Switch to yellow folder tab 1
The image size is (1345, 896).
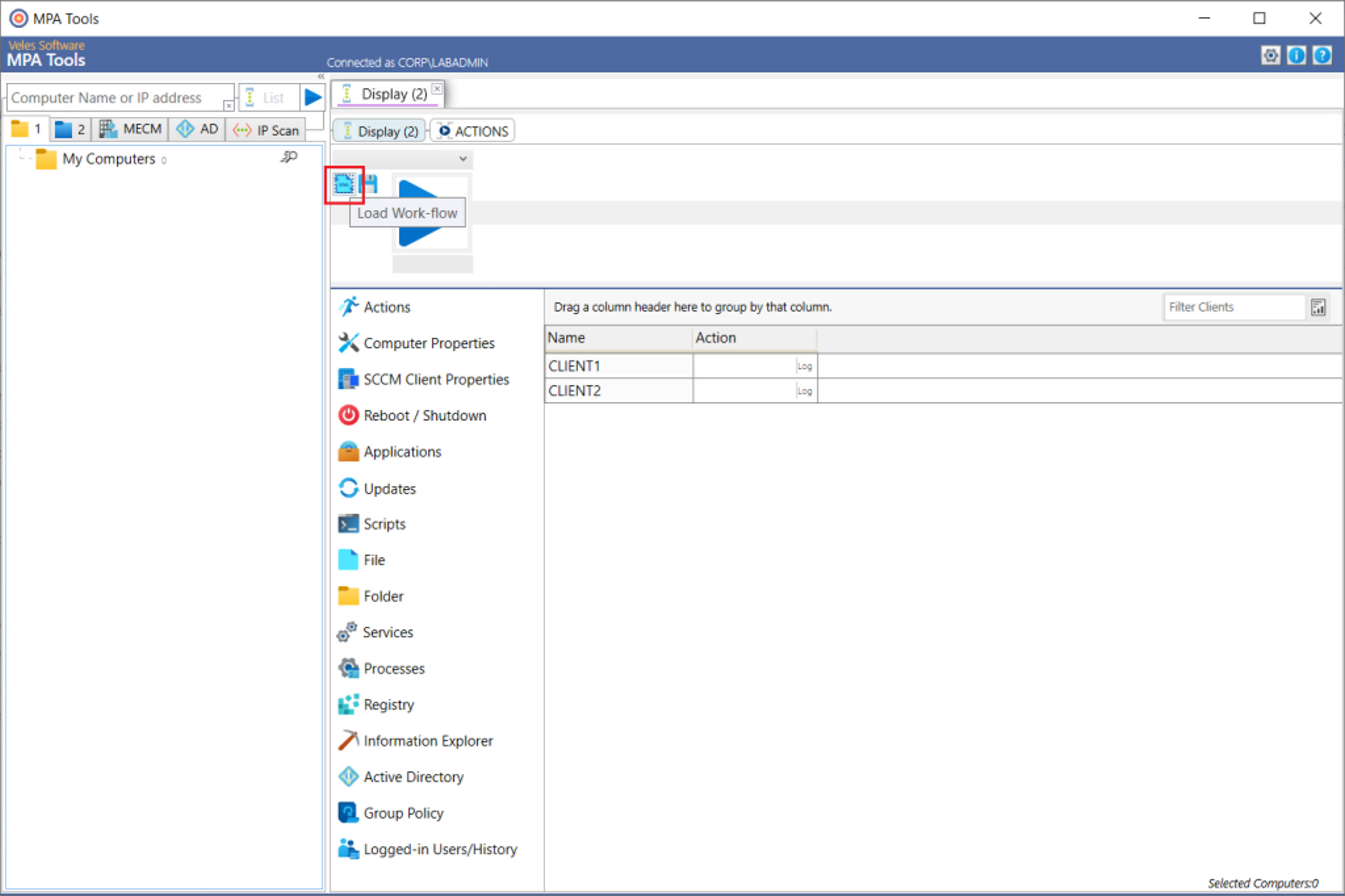[x=27, y=129]
